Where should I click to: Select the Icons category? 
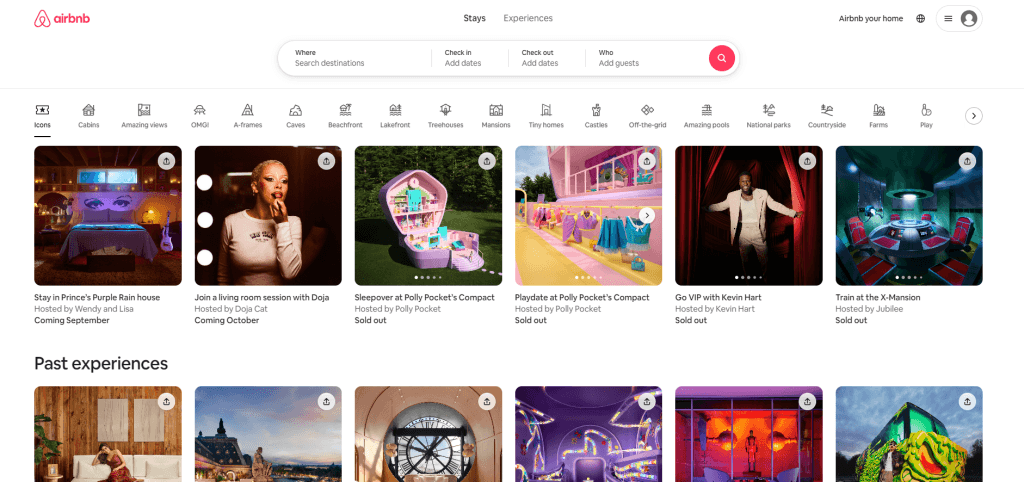tap(42, 116)
